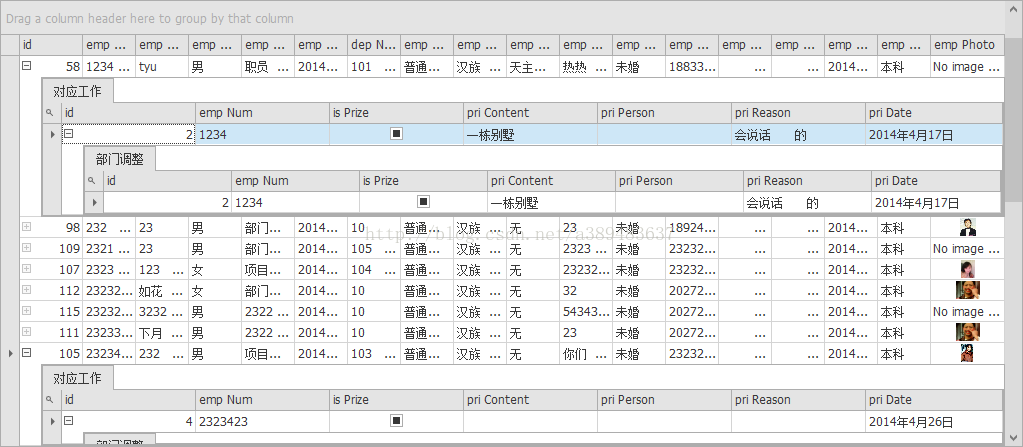Click row indicator arrow beside detail row 2323423
The height and width of the screenshot is (447, 1023).
52,422
